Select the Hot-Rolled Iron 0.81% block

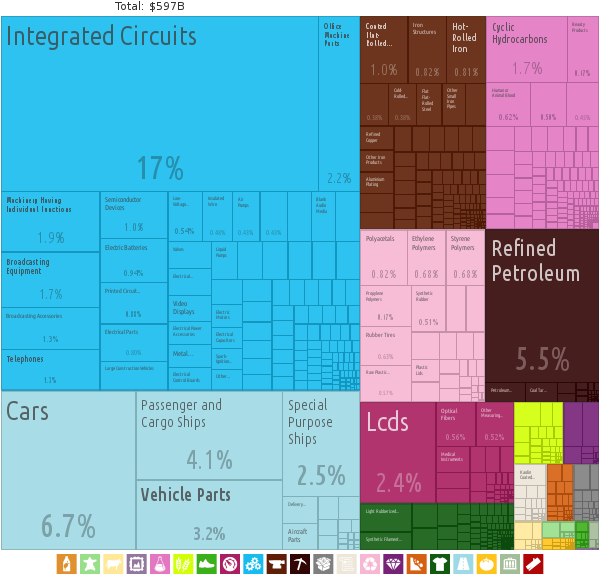coord(466,50)
